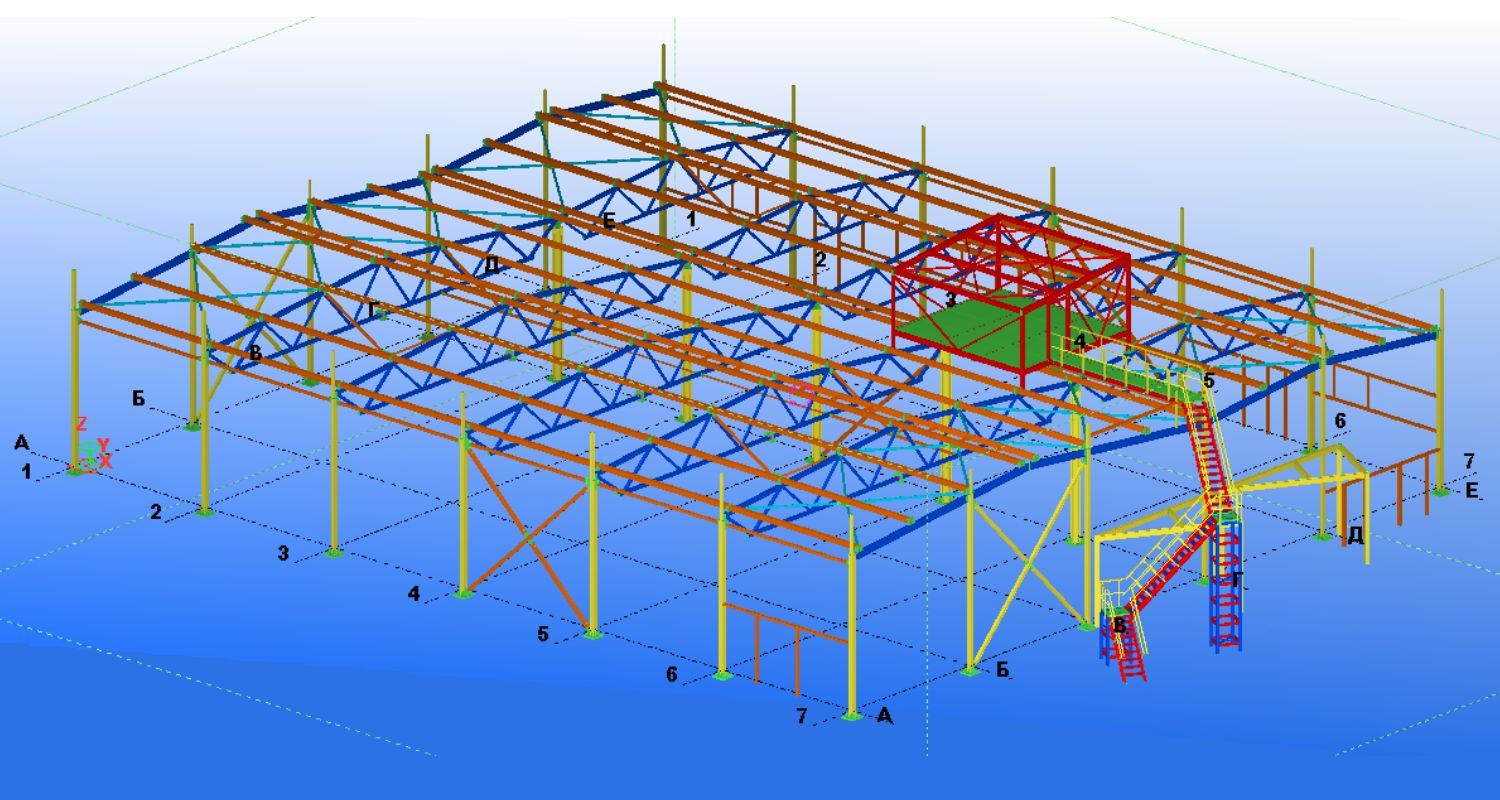
Task: Click grid label 4 near the orange cross-bracing base
Action: point(414,594)
